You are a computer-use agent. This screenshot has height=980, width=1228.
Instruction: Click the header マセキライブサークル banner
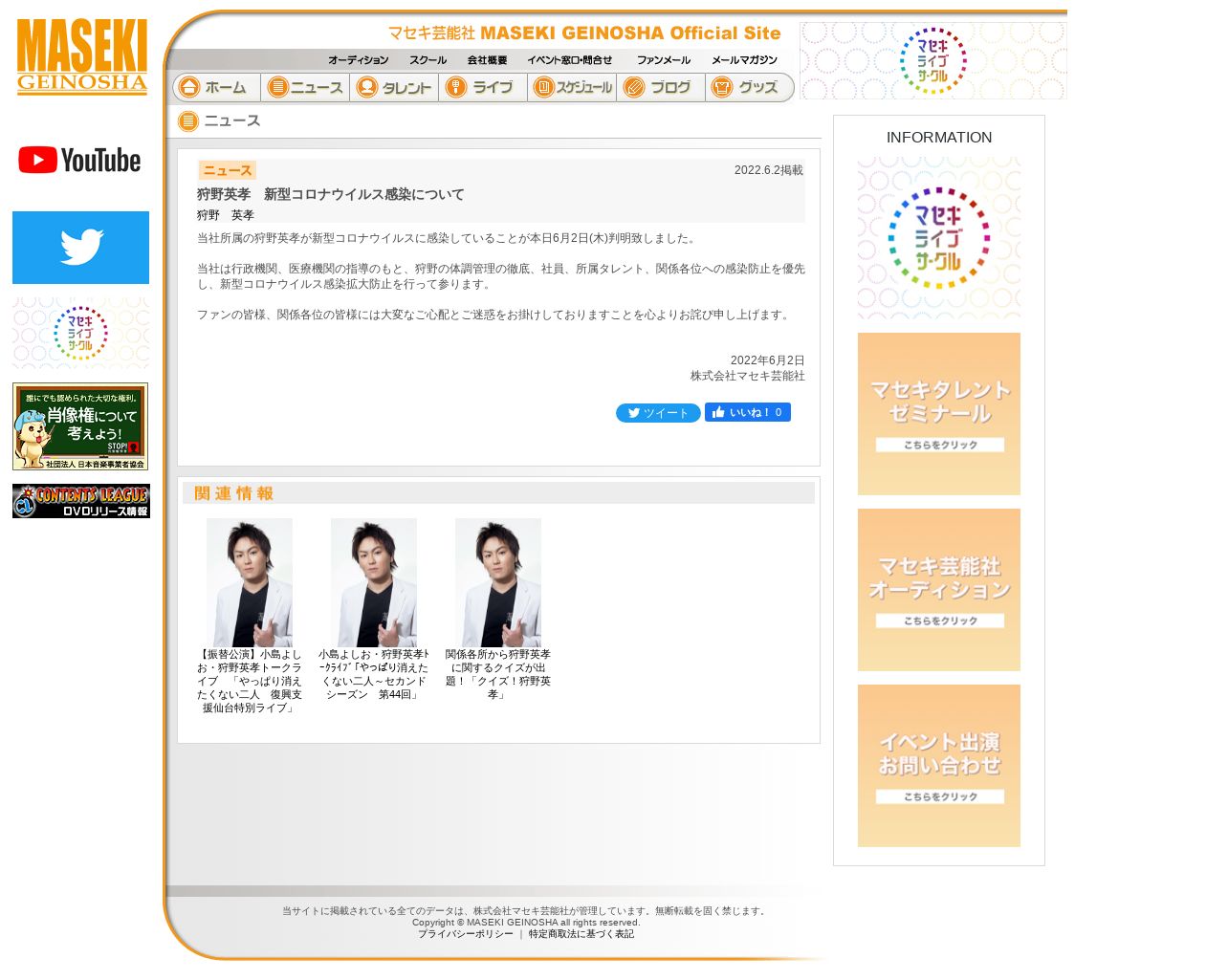click(933, 60)
